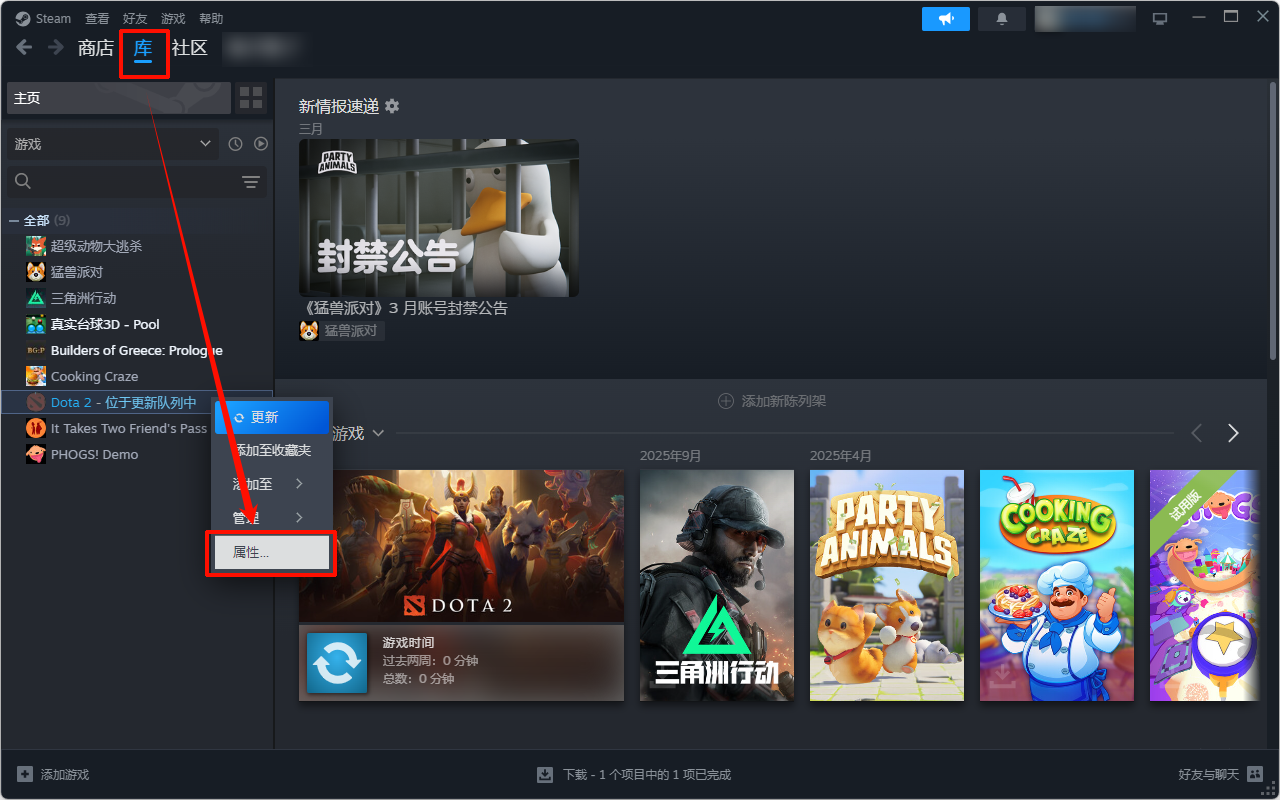Click Cooking Craze list icon
Image resolution: width=1280 pixels, height=800 pixels.
[x=36, y=376]
